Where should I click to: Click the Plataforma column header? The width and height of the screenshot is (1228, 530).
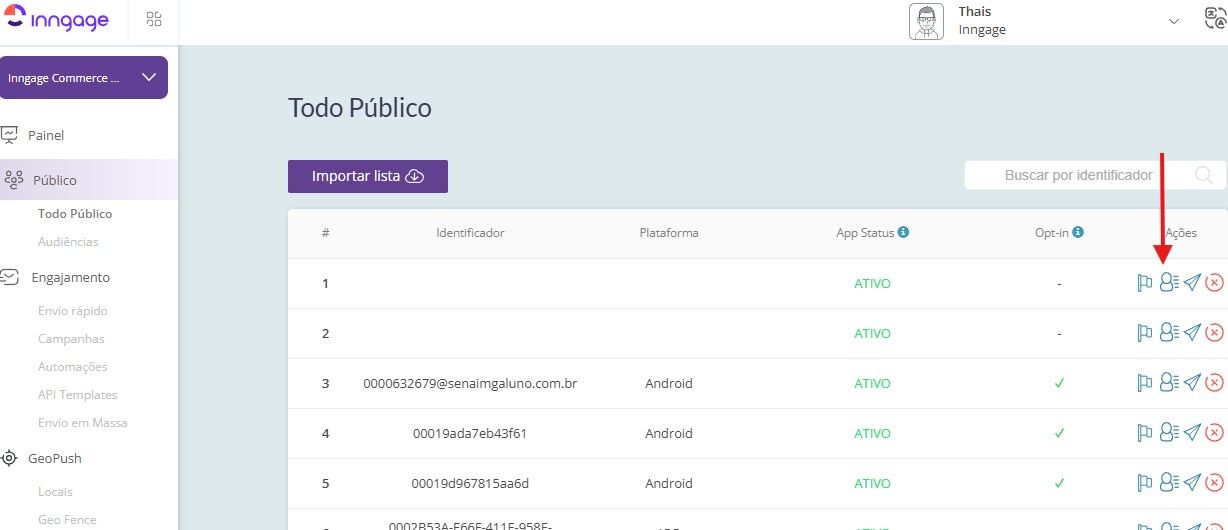[669, 233]
